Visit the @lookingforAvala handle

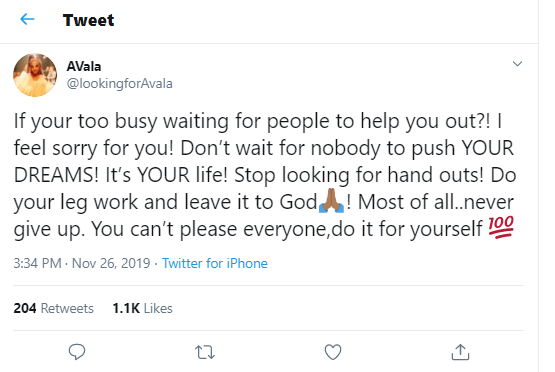coord(120,84)
